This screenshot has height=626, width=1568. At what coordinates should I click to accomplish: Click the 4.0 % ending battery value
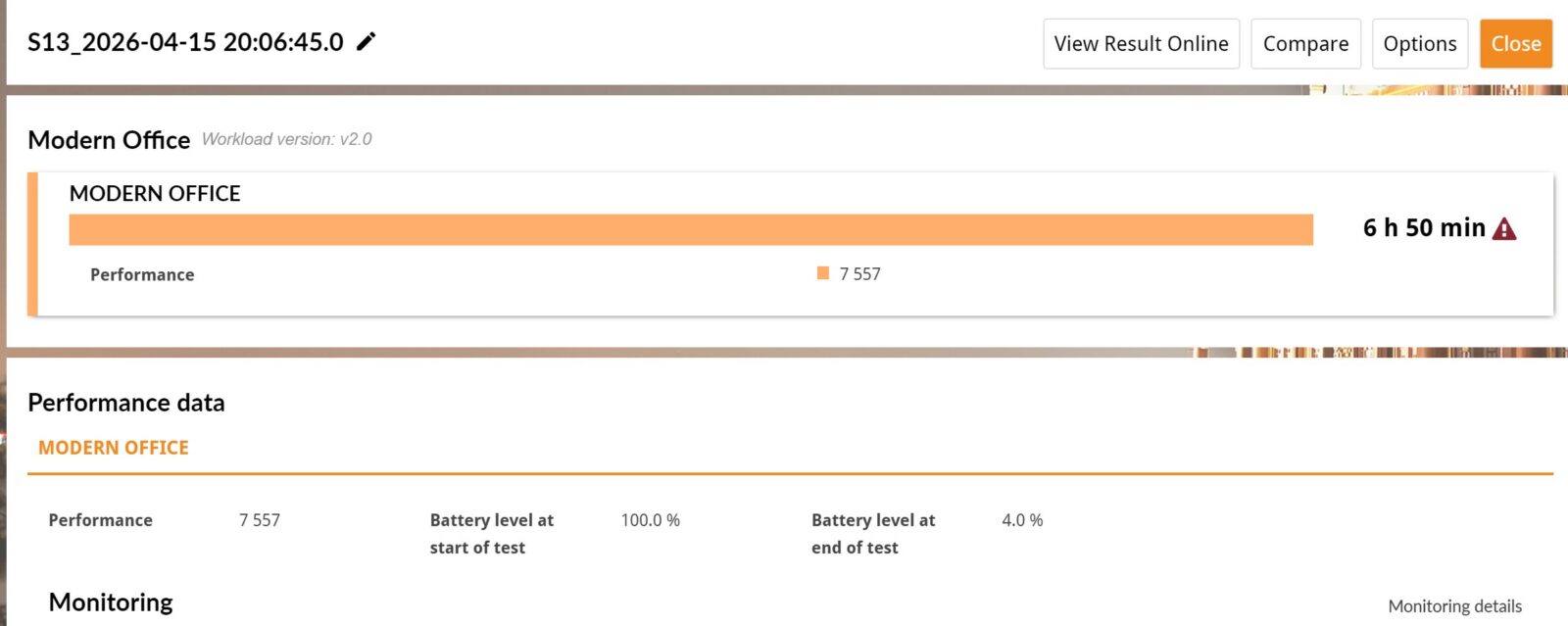click(x=1022, y=520)
